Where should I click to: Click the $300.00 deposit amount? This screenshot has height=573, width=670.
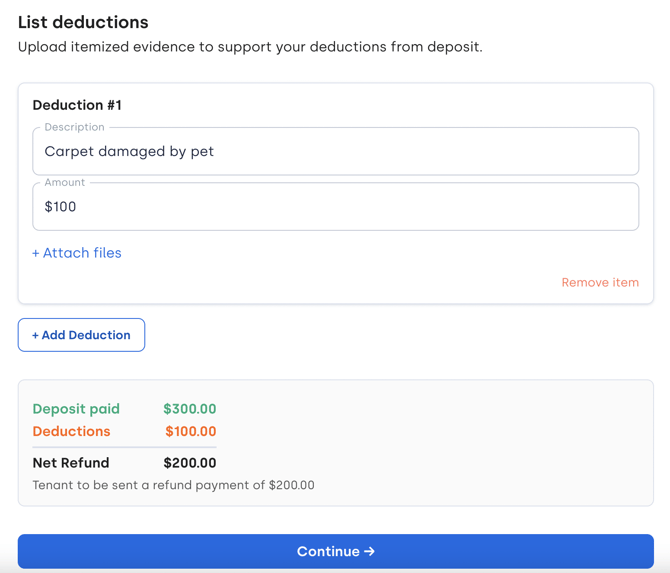click(190, 409)
